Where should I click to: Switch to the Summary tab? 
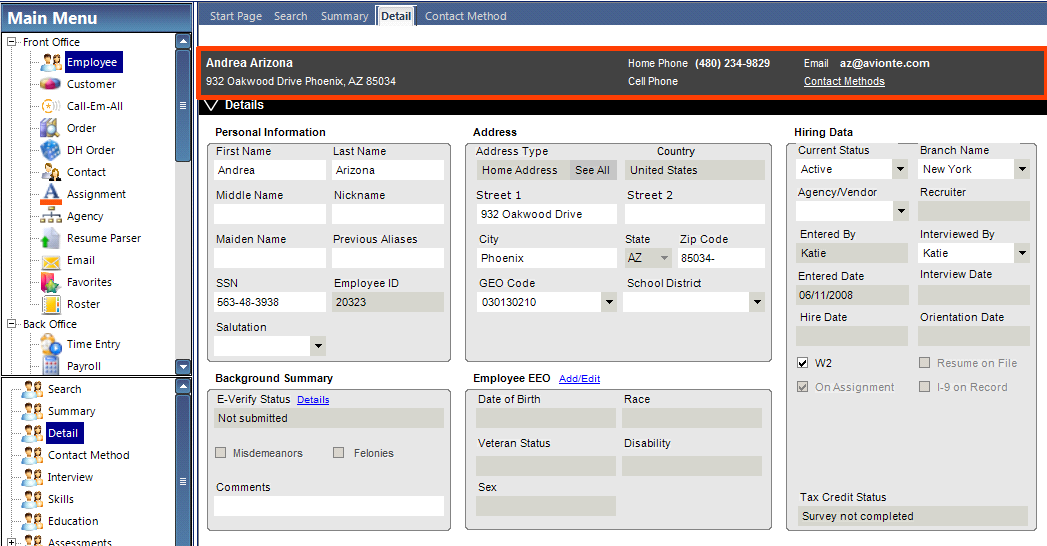coord(345,16)
